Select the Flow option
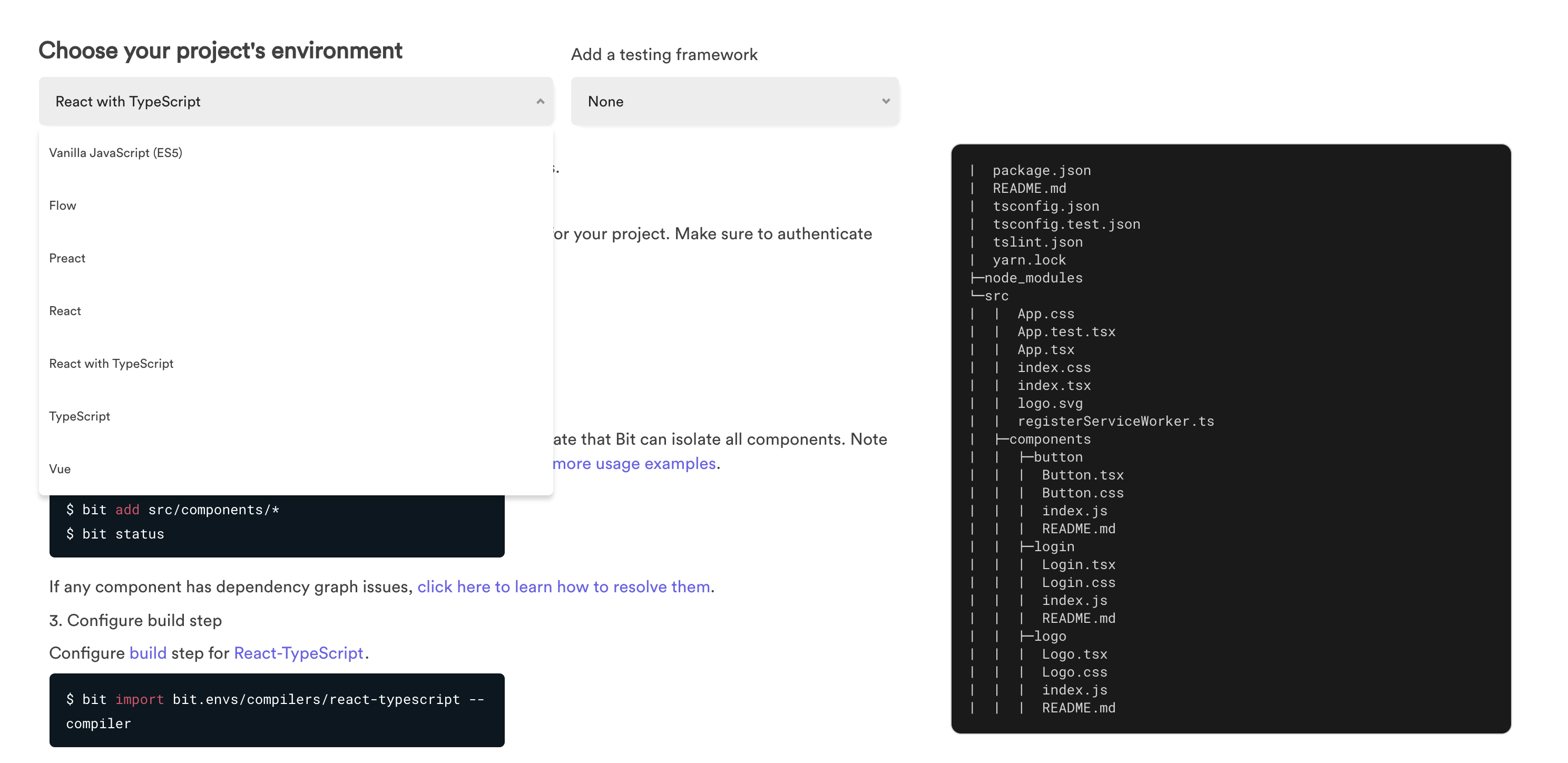 [296, 206]
